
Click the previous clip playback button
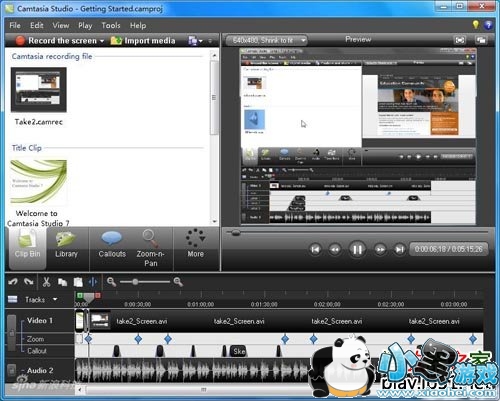click(315, 249)
